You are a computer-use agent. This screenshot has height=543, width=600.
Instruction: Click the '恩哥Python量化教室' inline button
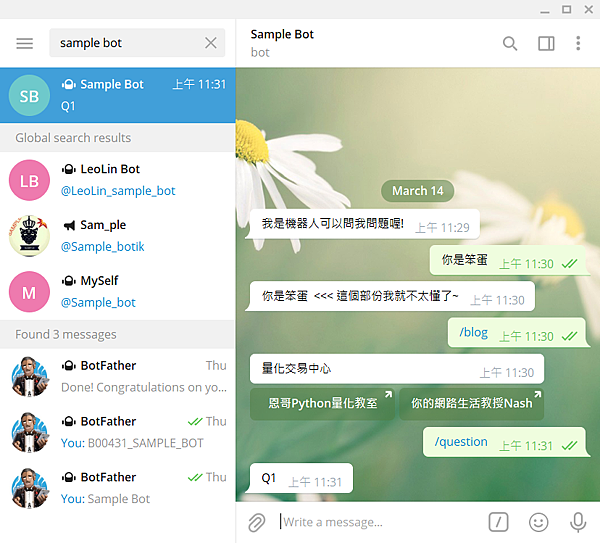(322, 404)
